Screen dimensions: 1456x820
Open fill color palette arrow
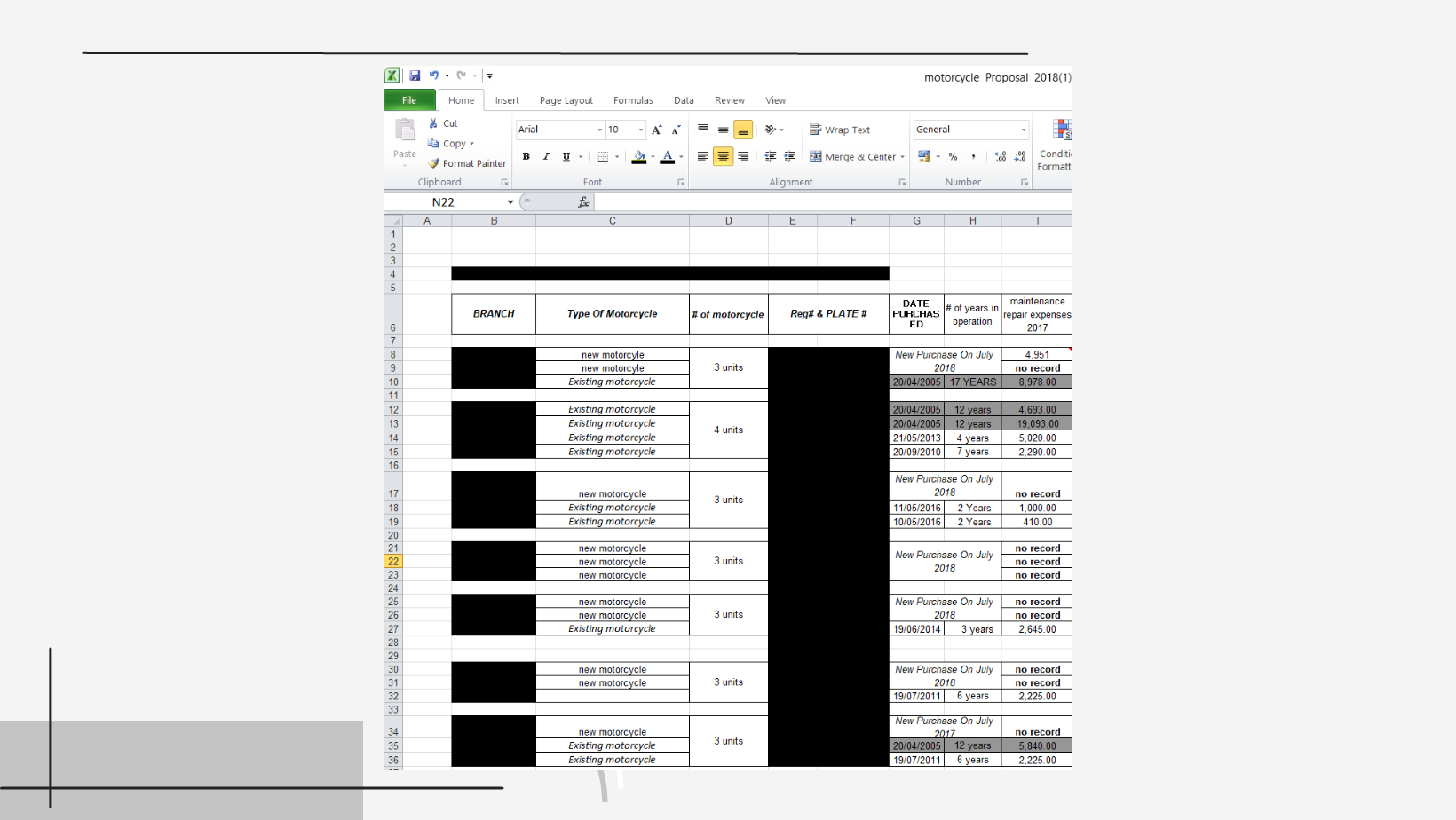[x=653, y=157]
